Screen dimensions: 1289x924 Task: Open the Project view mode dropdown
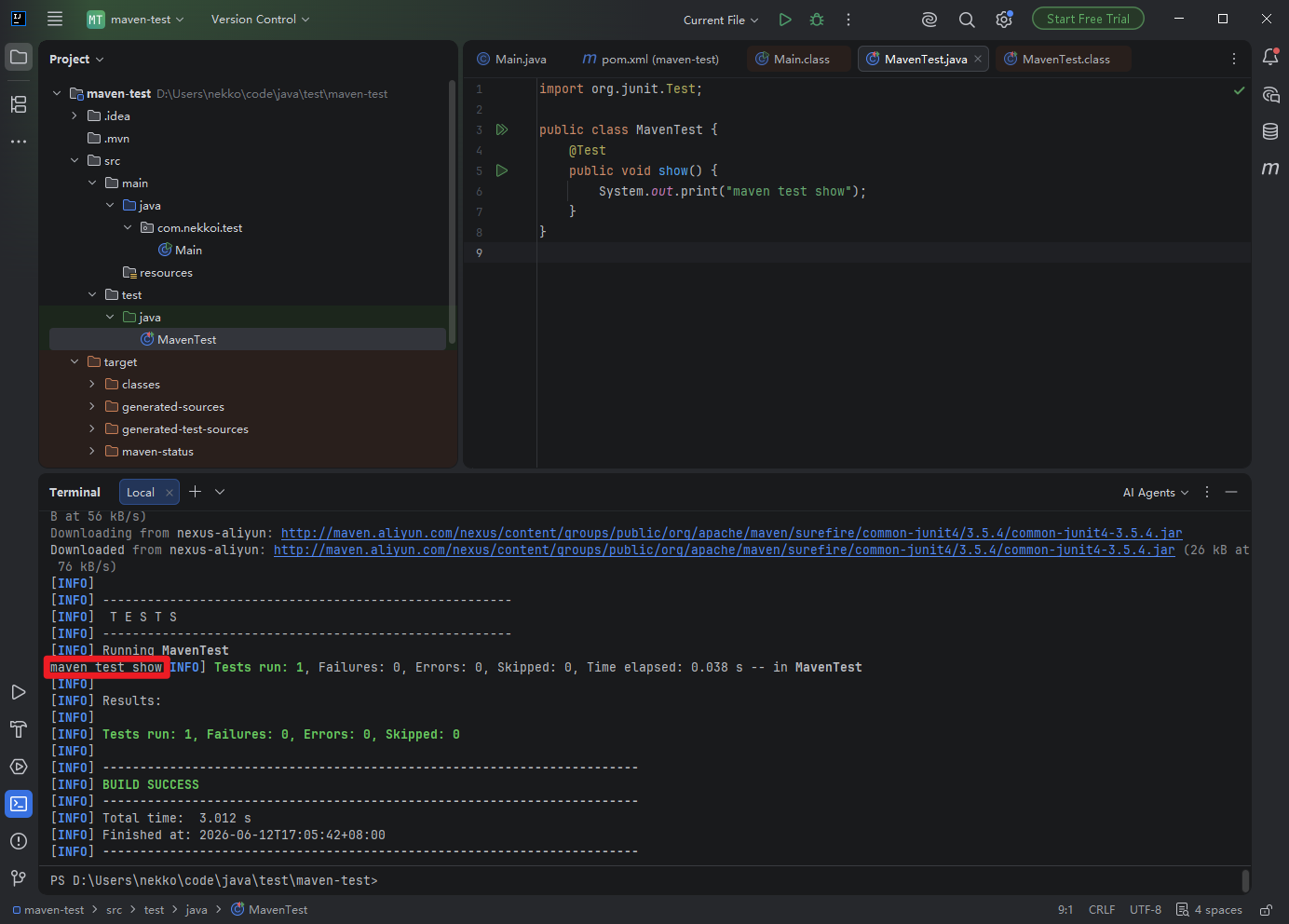tap(76, 59)
